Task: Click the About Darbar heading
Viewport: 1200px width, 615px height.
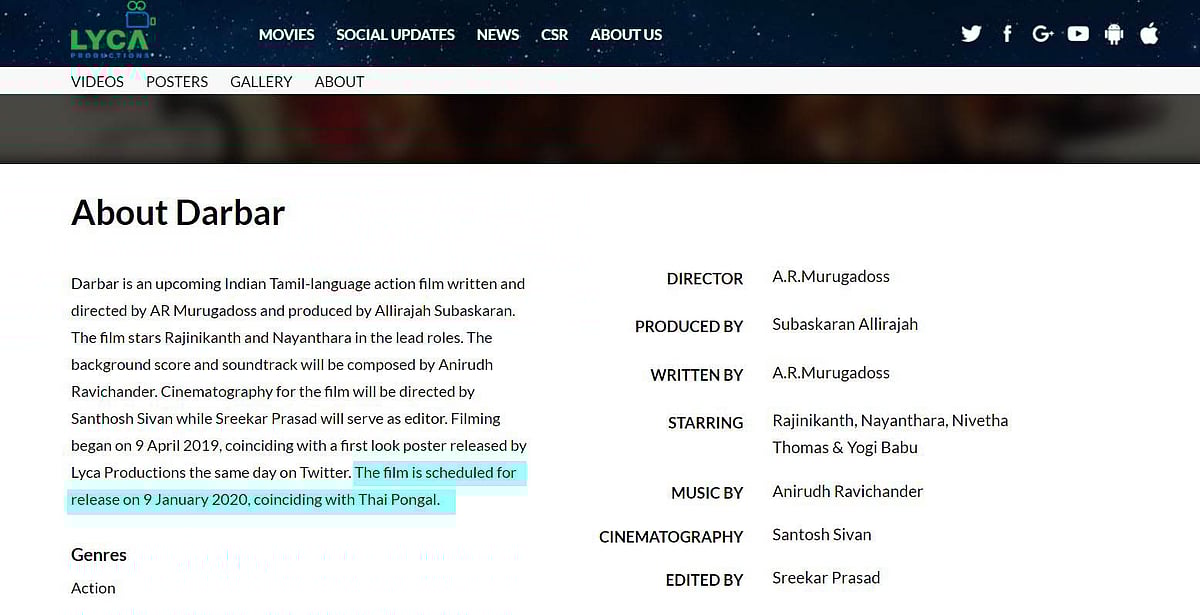Action: click(178, 213)
